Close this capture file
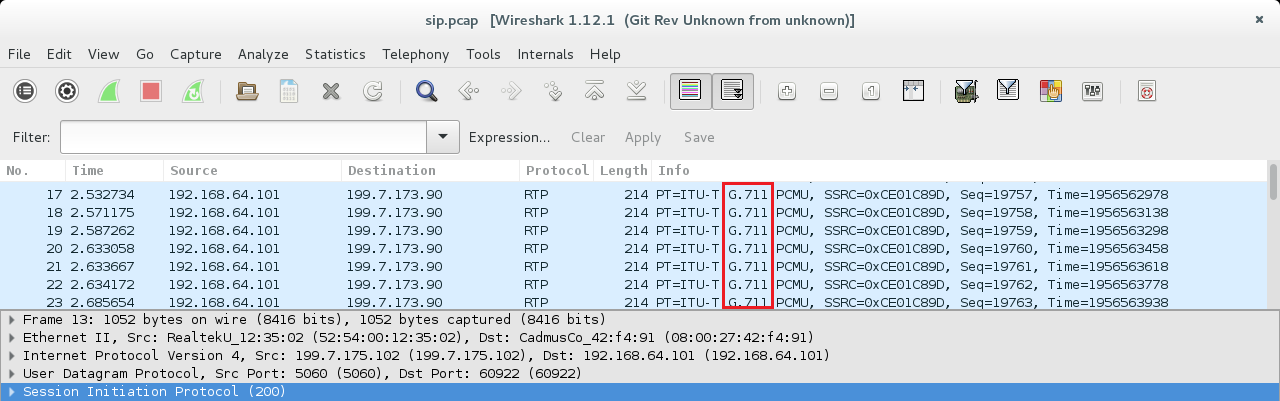Image resolution: width=1280 pixels, height=401 pixels. [331, 91]
